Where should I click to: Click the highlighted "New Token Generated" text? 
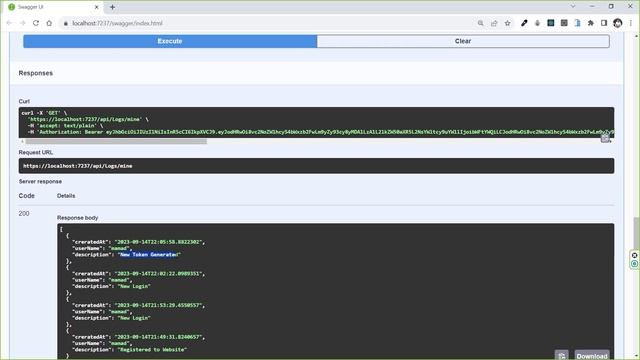149,255
